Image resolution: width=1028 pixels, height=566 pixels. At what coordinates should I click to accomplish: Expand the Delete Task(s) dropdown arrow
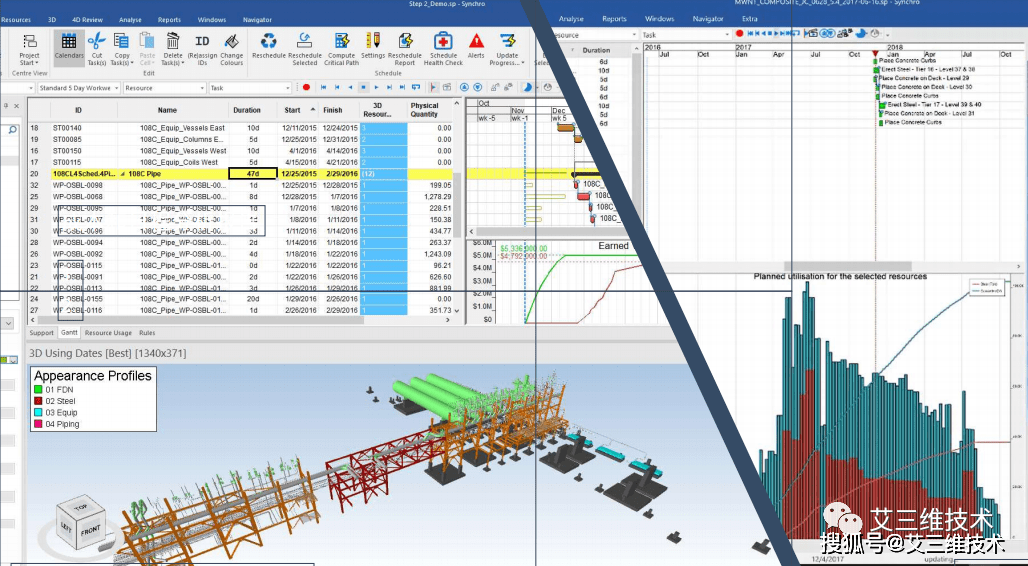point(182,63)
